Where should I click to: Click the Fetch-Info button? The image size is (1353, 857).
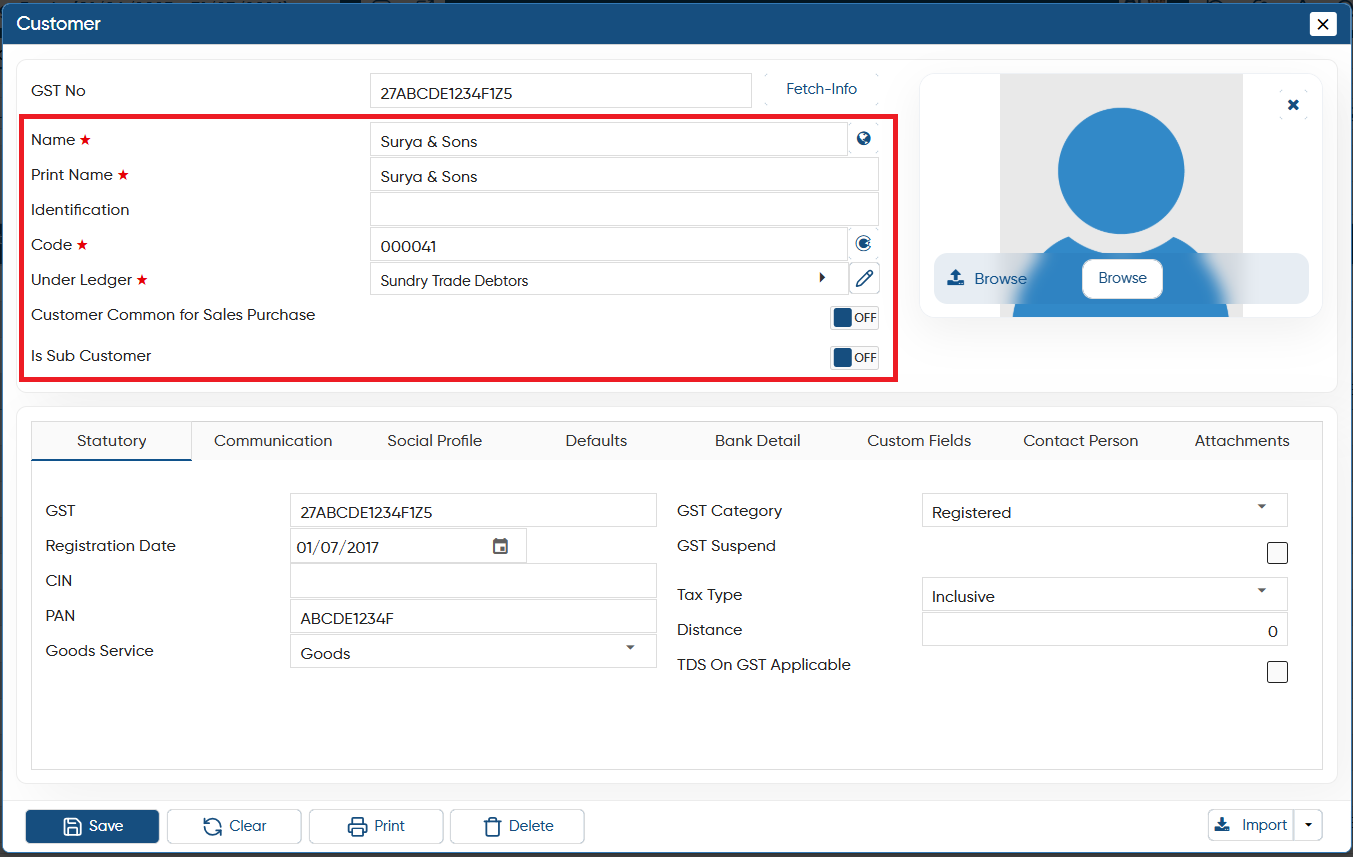click(821, 90)
